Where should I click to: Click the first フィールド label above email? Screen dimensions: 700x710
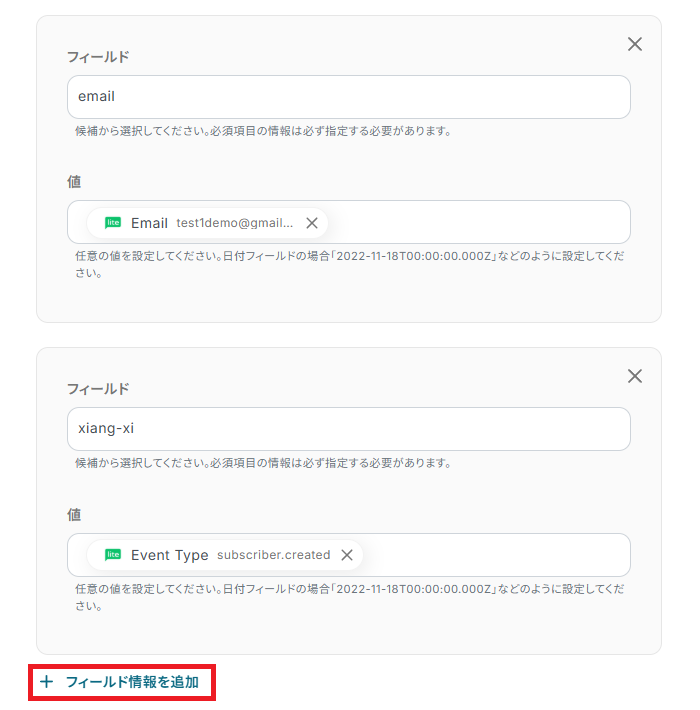pos(98,57)
